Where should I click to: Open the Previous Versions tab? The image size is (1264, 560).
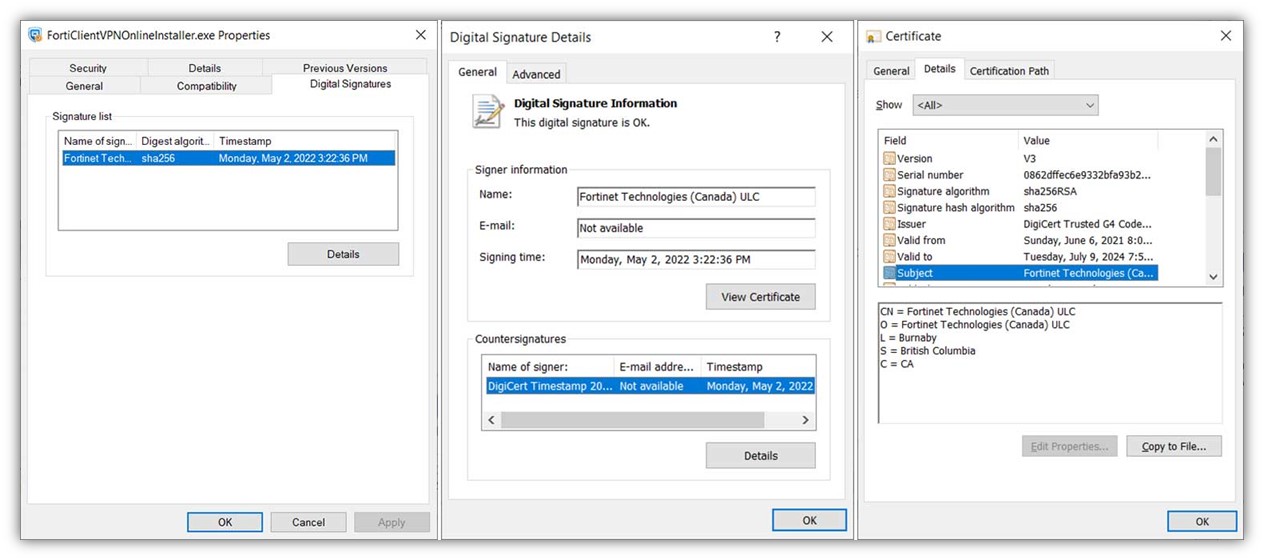(x=345, y=68)
